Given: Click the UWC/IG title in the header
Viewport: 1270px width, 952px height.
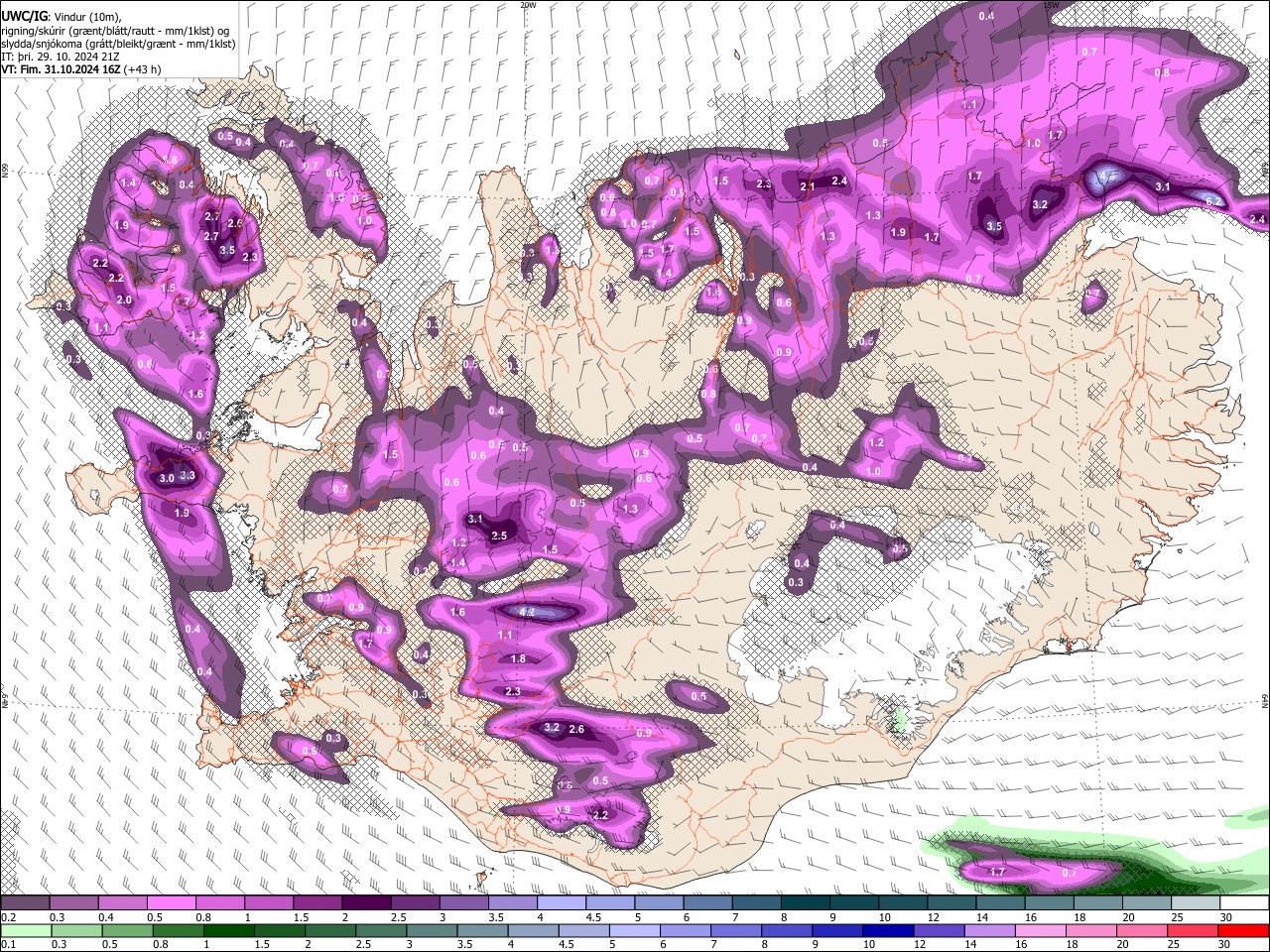Looking at the screenshot, I should 23,16.
